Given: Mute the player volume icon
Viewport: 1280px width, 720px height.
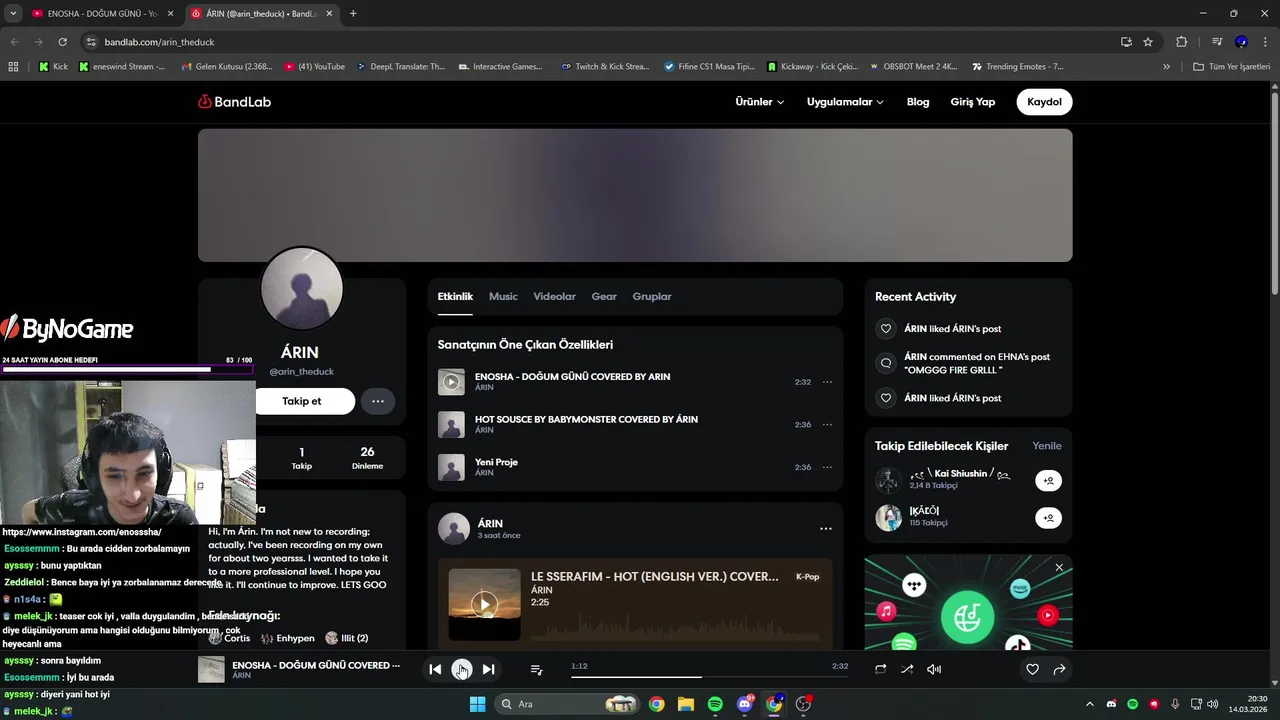Looking at the screenshot, I should (934, 669).
